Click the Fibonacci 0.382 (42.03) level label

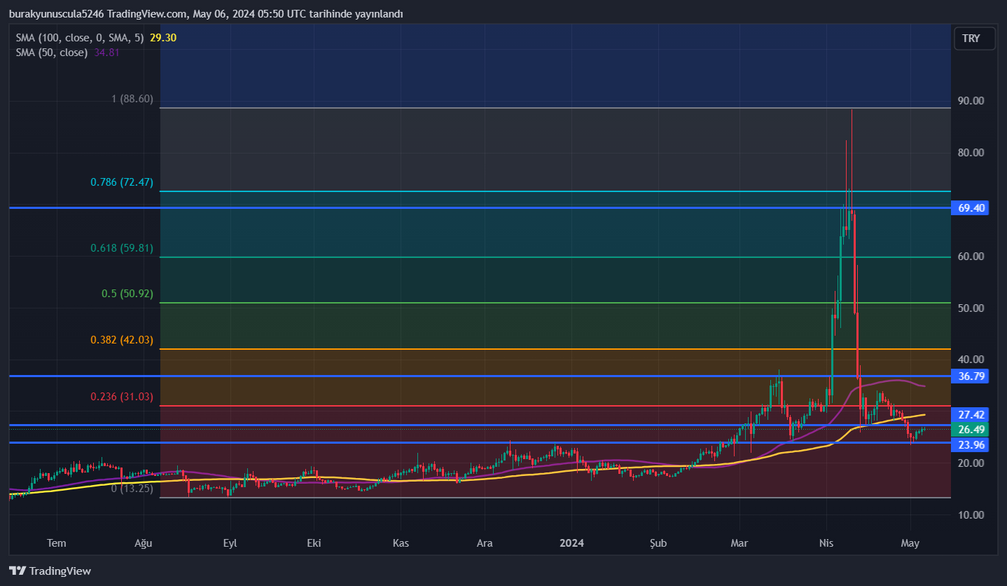[122, 340]
